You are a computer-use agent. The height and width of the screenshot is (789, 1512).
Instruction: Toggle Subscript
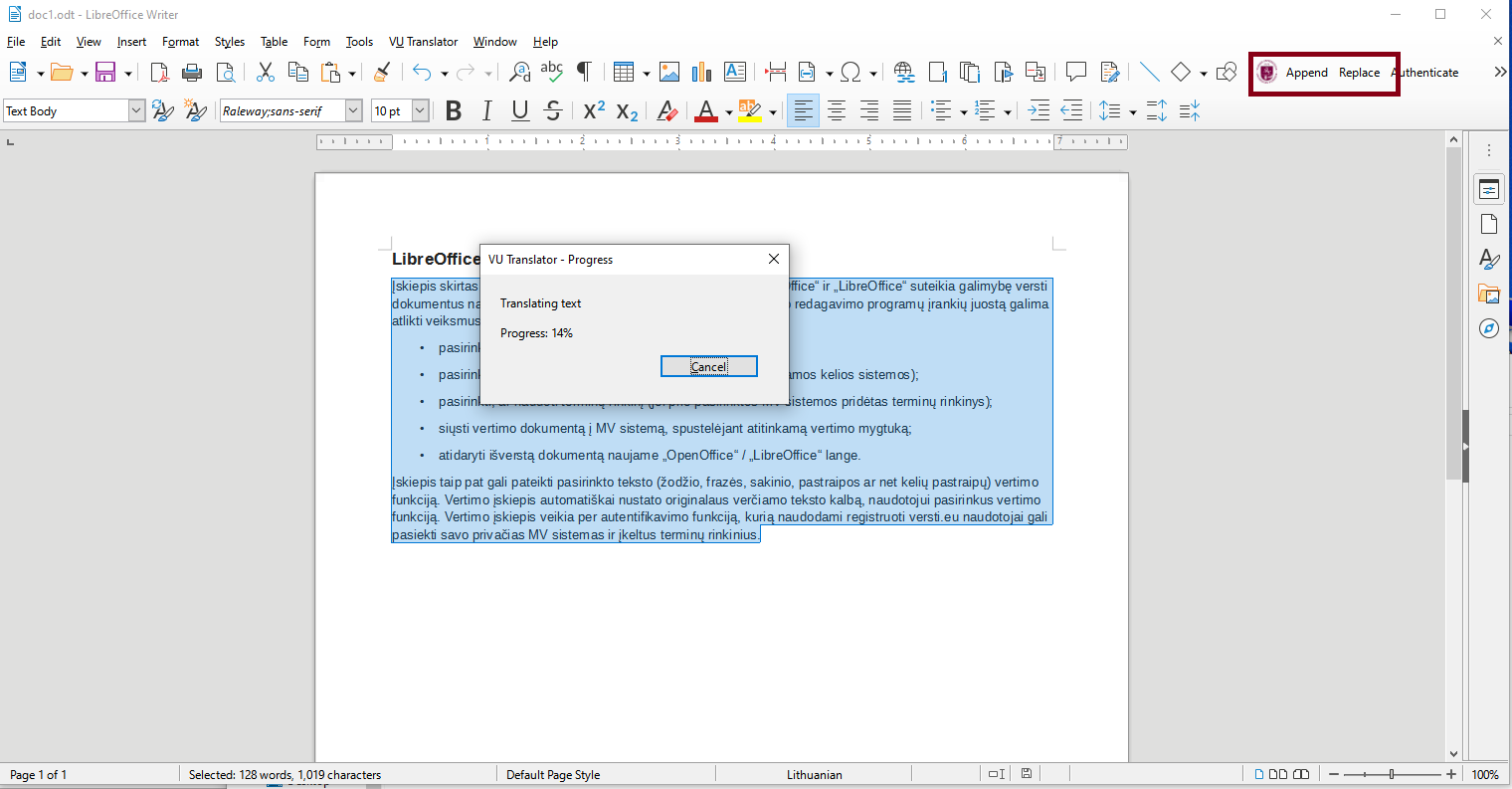(x=627, y=111)
